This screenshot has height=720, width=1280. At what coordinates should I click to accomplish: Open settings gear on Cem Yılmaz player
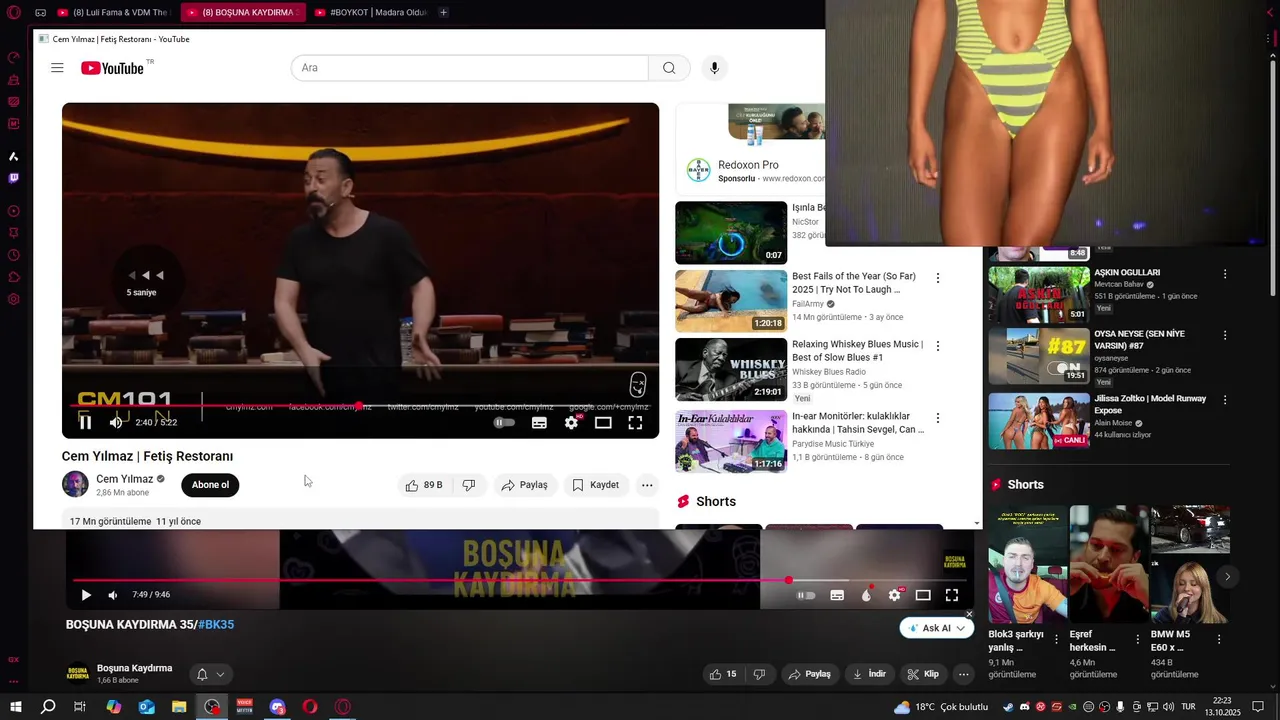click(x=571, y=423)
